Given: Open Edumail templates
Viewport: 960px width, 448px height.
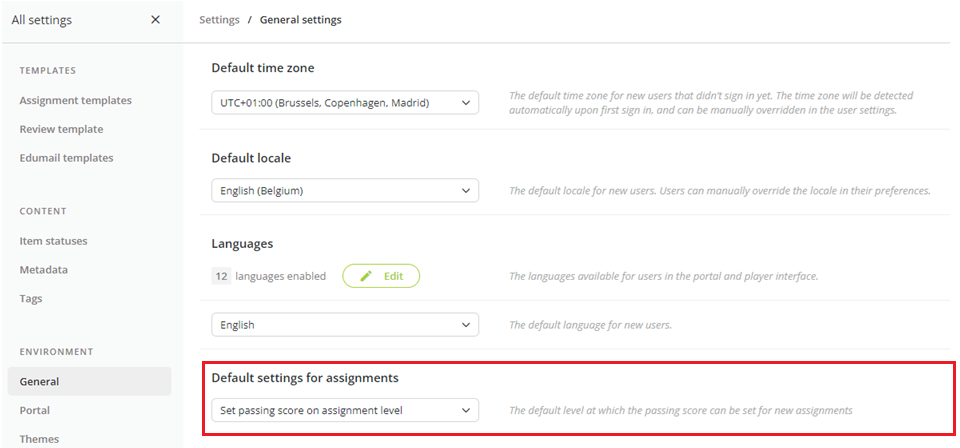Looking at the screenshot, I should click(66, 158).
